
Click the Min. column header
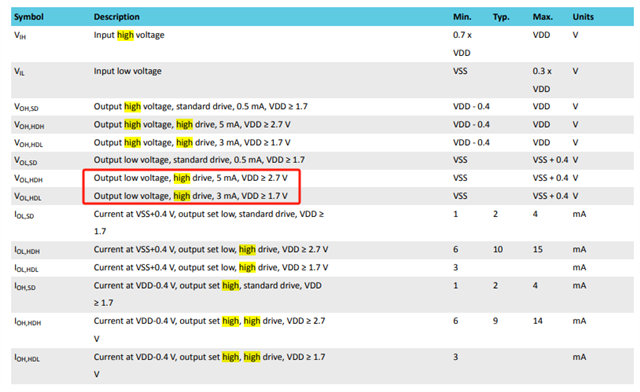coord(462,17)
